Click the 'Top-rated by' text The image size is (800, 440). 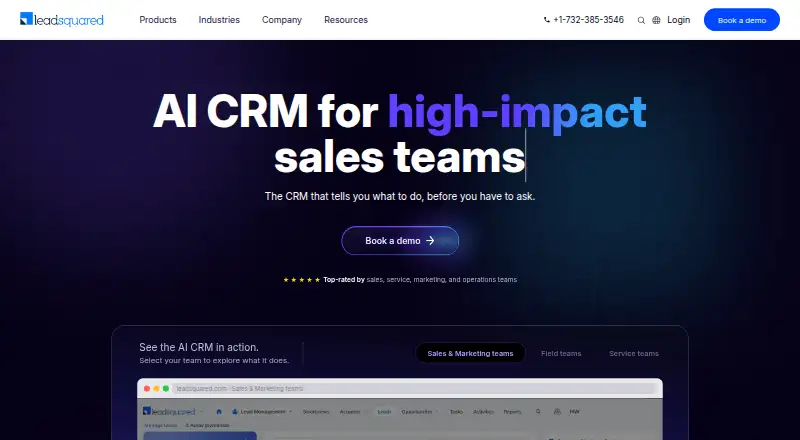pyautogui.click(x=344, y=280)
